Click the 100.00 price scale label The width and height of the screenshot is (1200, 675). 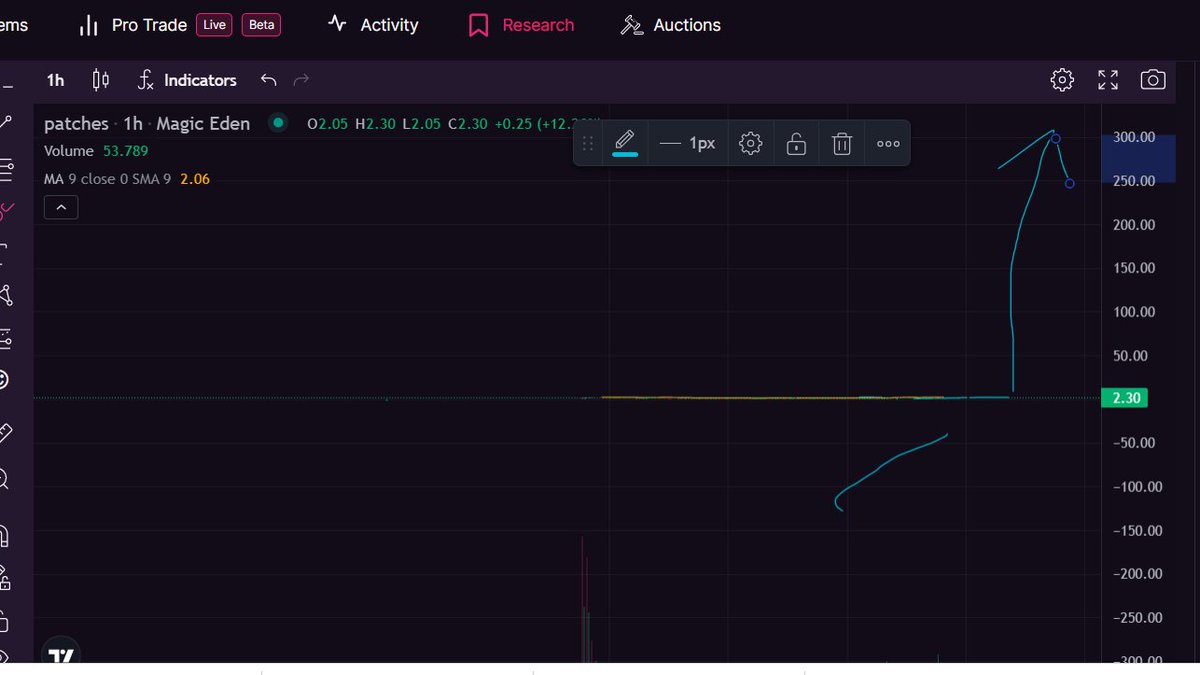pos(1134,312)
